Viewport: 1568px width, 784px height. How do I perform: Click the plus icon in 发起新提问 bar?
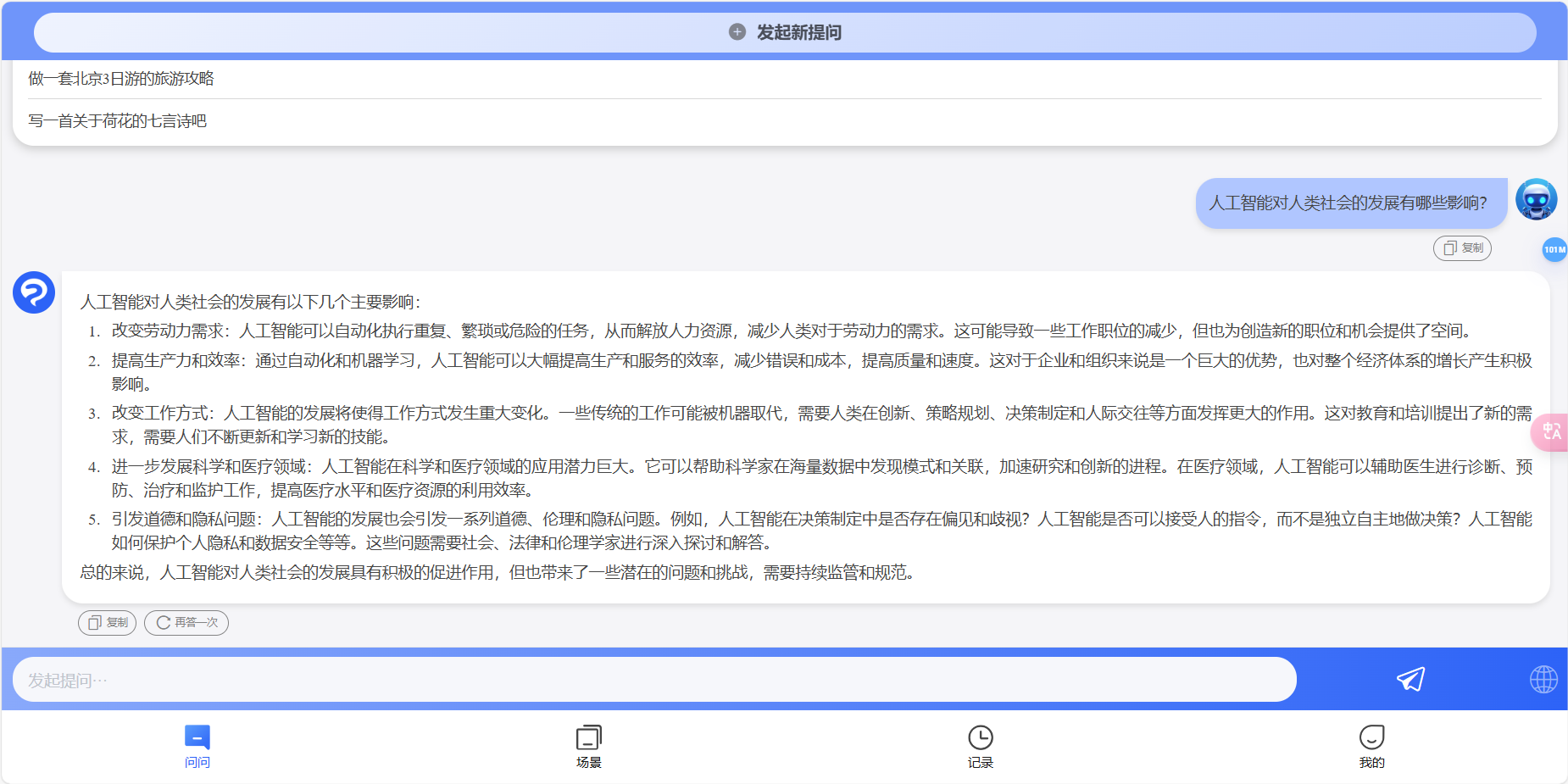pos(737,32)
